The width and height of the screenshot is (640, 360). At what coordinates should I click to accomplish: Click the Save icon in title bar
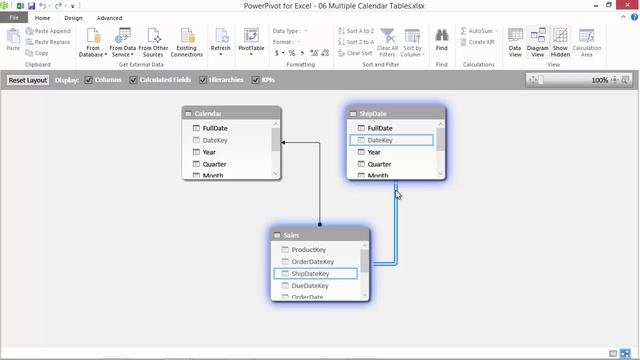(x=31, y=6)
